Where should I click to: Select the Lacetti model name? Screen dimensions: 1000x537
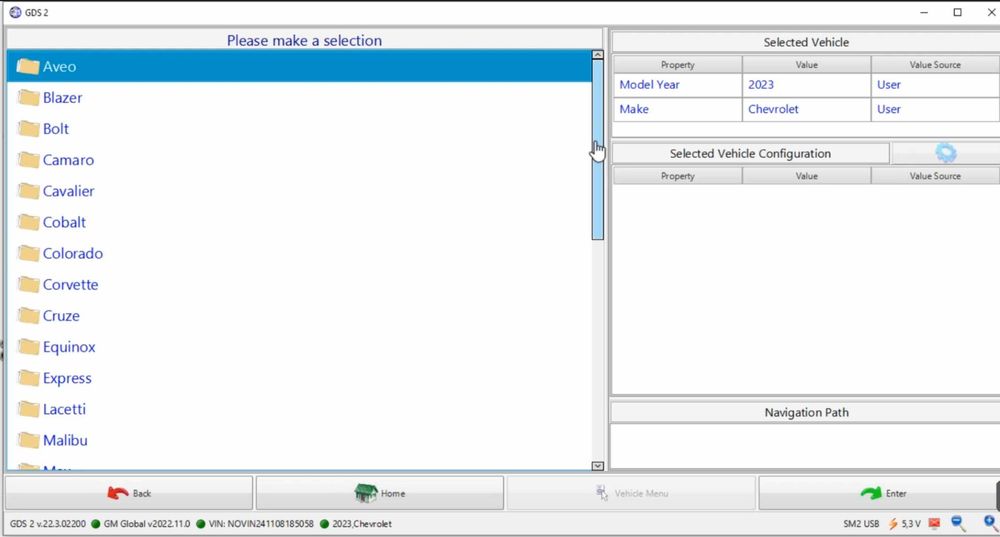point(64,409)
